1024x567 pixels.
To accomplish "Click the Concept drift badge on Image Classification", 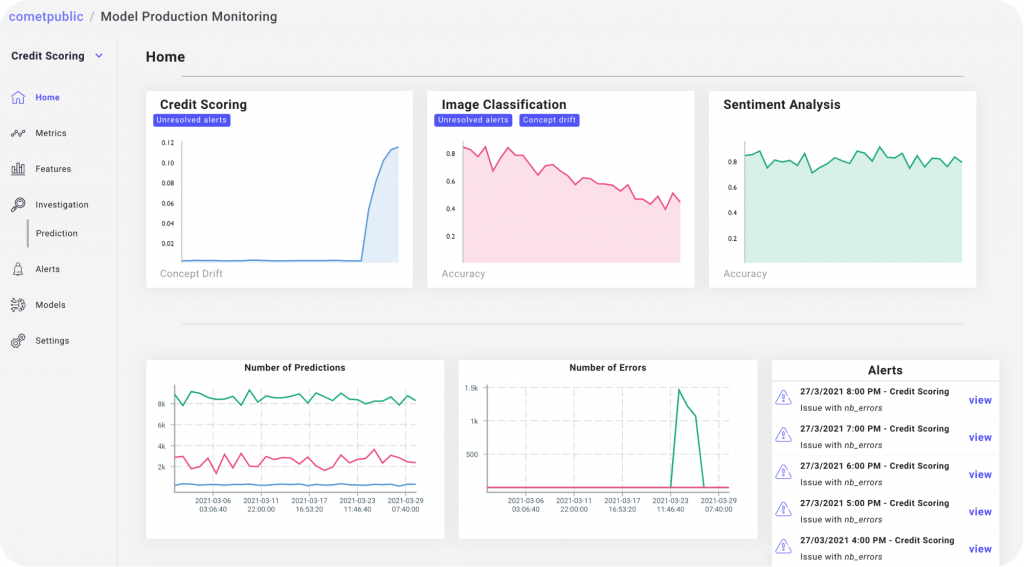I will click(x=549, y=120).
